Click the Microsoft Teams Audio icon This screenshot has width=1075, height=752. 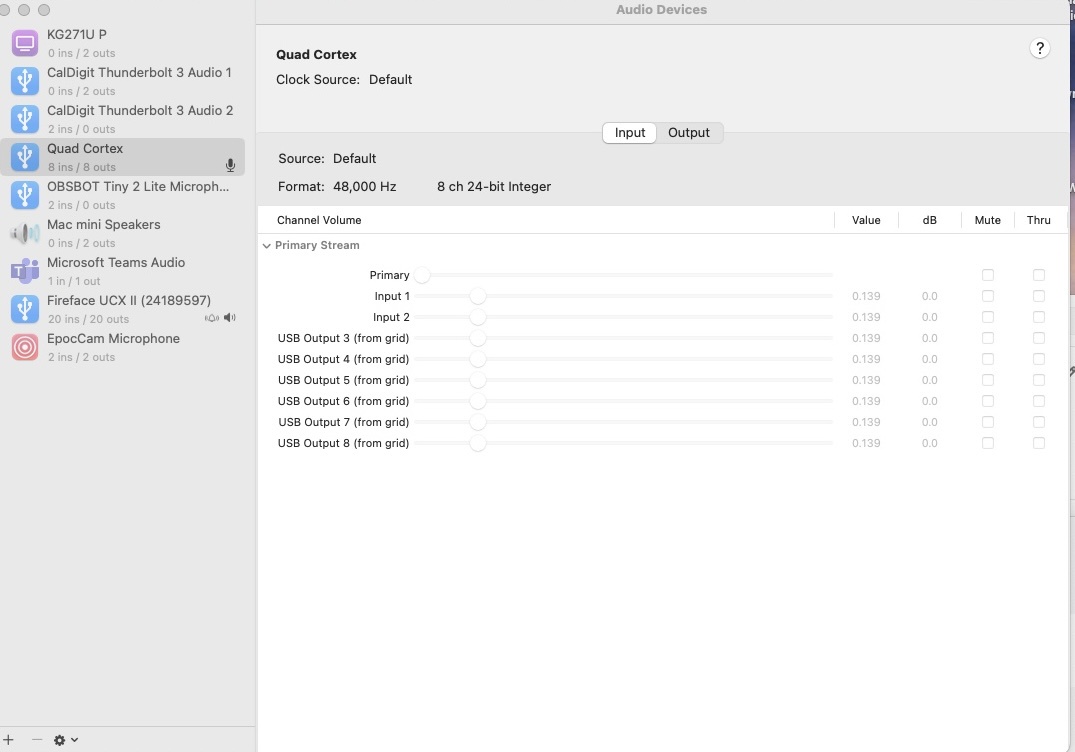click(25, 271)
